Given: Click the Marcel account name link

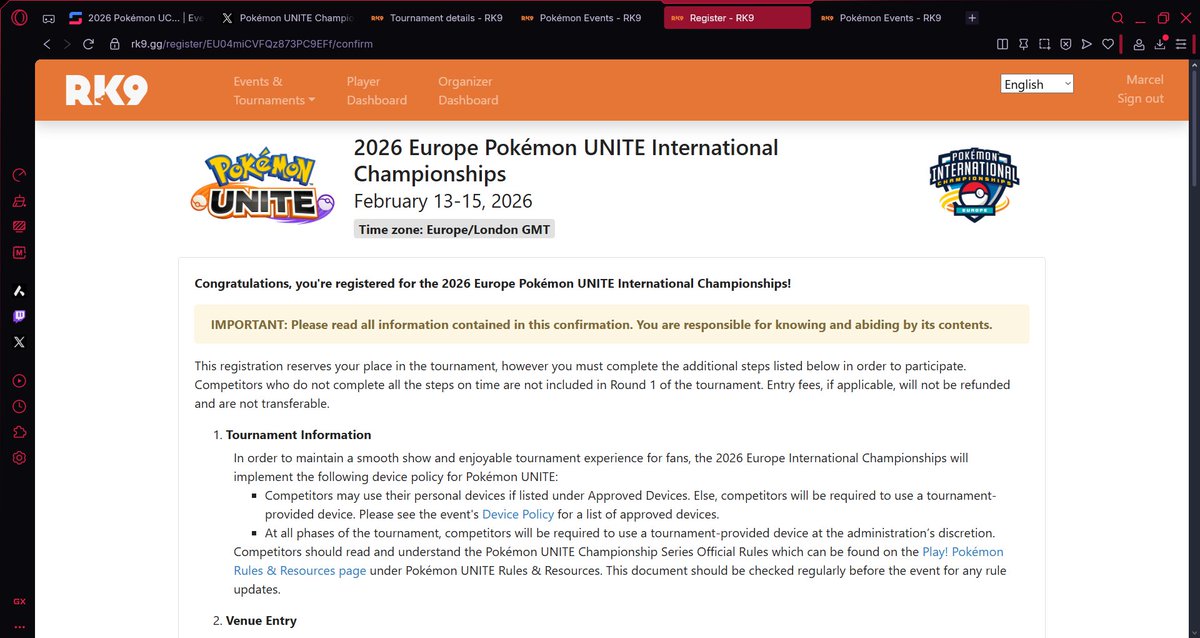Looking at the screenshot, I should click(1145, 80).
